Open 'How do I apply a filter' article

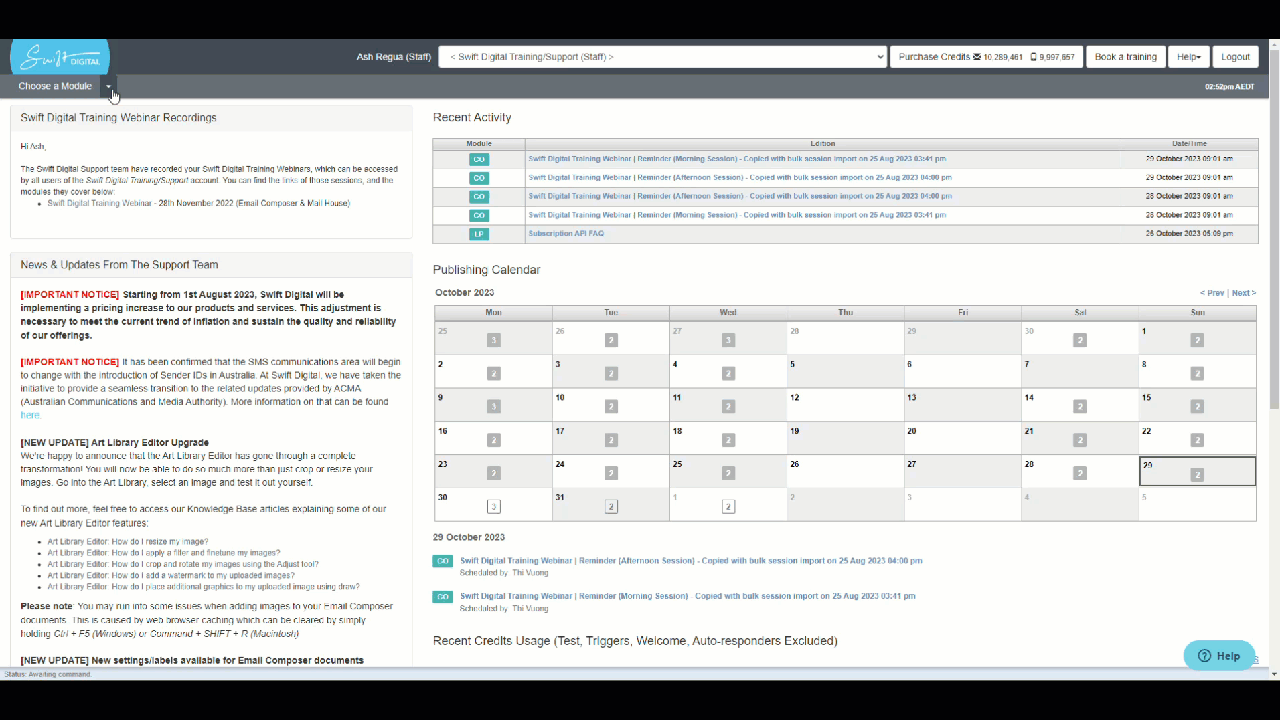[164, 552]
